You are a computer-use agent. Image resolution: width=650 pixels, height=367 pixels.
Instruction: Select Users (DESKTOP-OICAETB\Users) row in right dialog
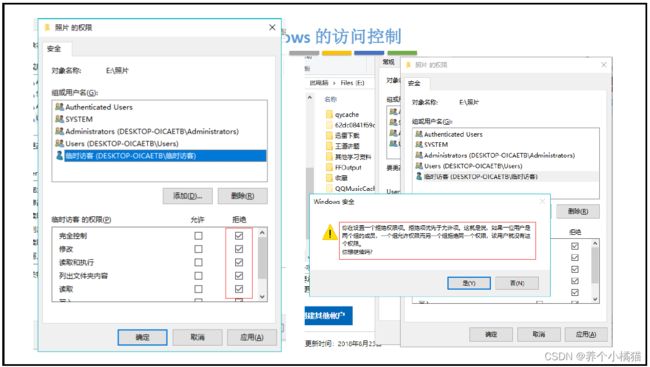(x=506, y=165)
